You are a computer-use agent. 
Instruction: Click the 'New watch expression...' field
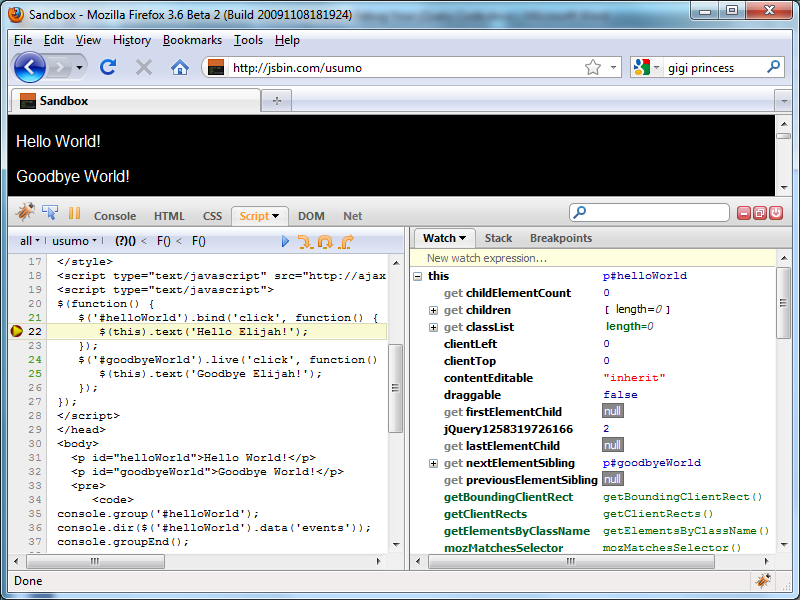[592, 258]
